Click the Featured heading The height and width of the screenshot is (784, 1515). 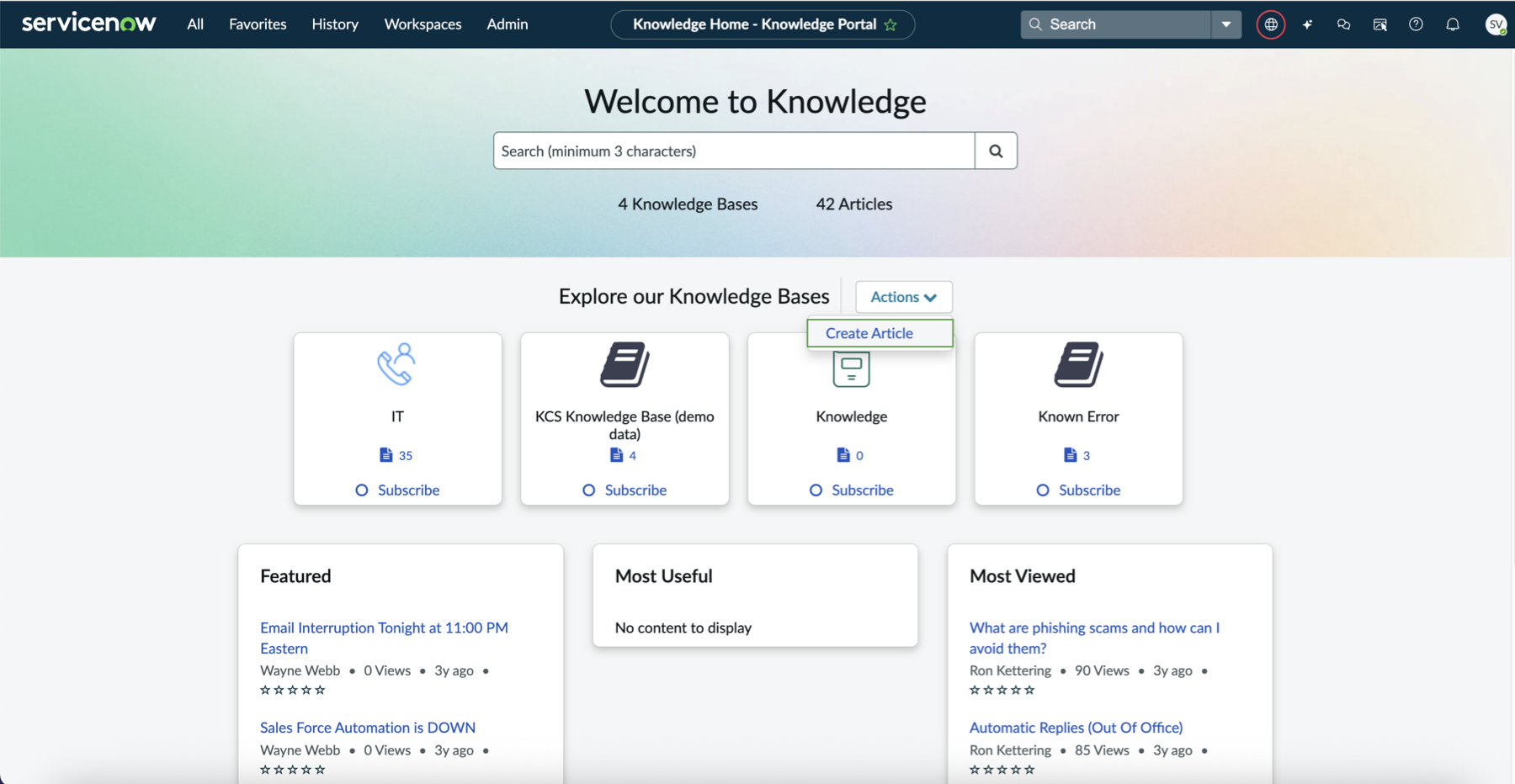[295, 576]
